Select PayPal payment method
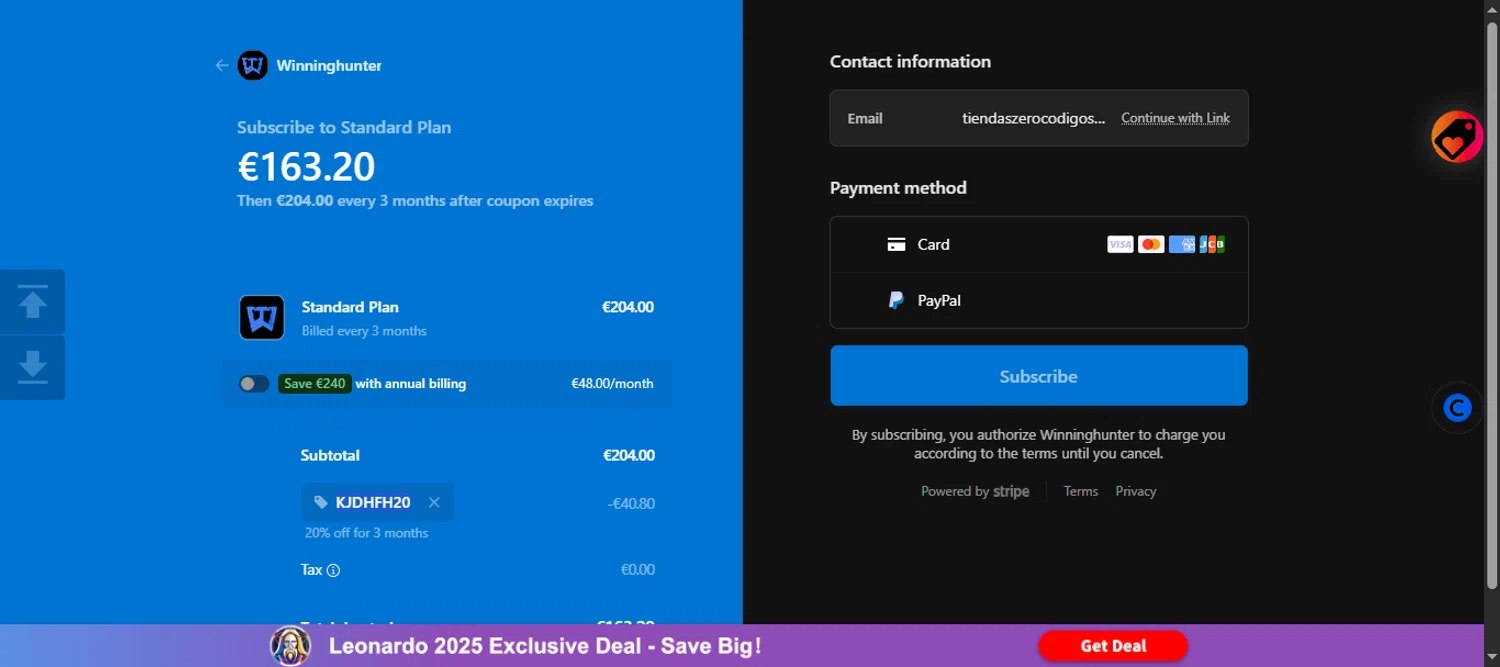Screen dimensions: 1500x667 tap(1039, 301)
